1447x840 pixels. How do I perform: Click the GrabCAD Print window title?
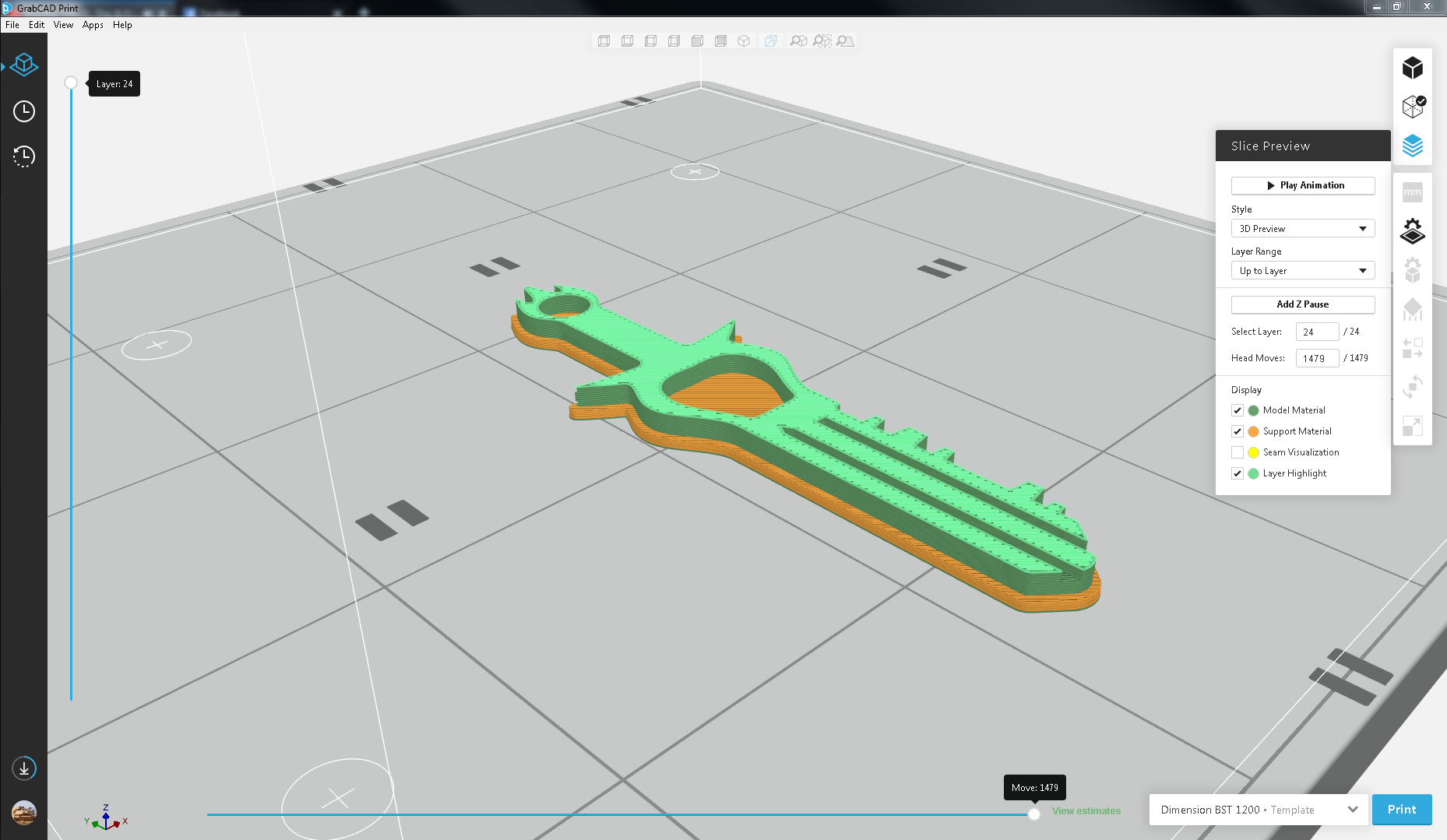coord(48,9)
